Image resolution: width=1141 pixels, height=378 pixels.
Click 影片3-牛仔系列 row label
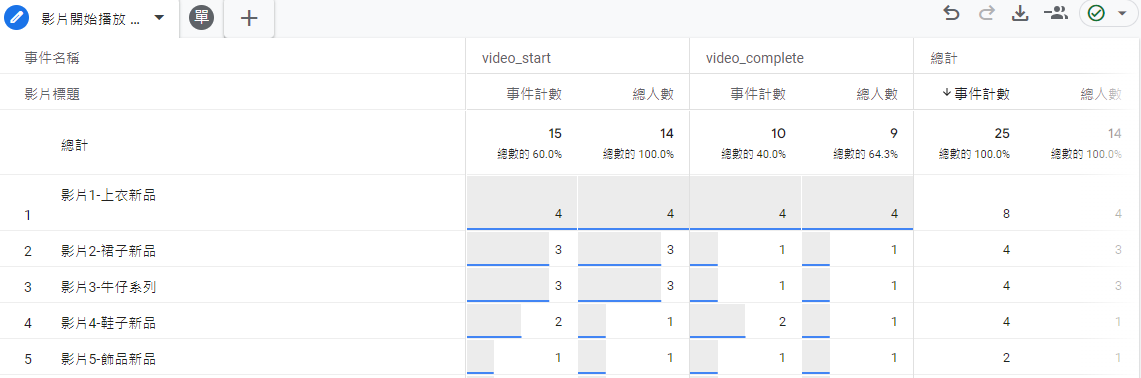(108, 287)
